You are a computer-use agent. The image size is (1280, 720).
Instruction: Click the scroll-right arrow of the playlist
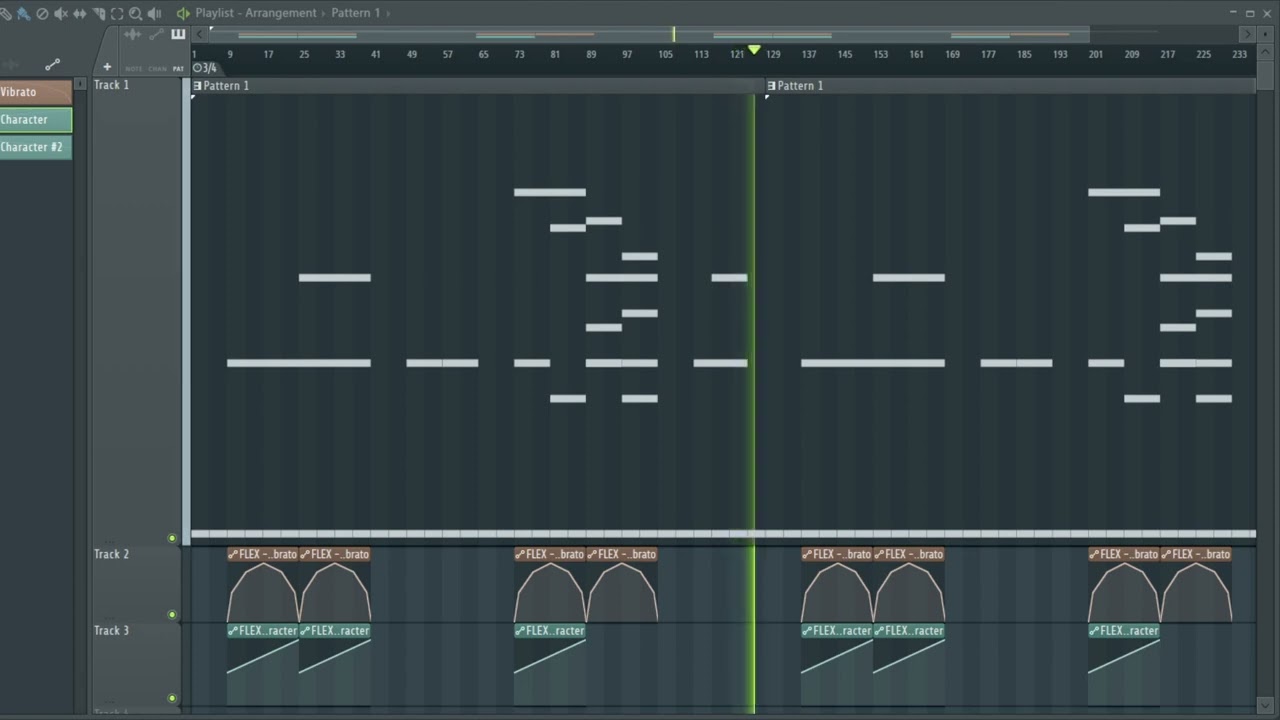1247,34
